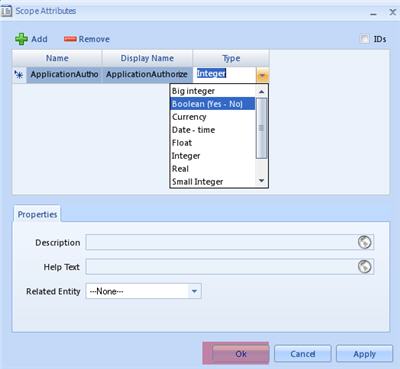
Task: Select Real type option
Action: [x=213, y=169]
